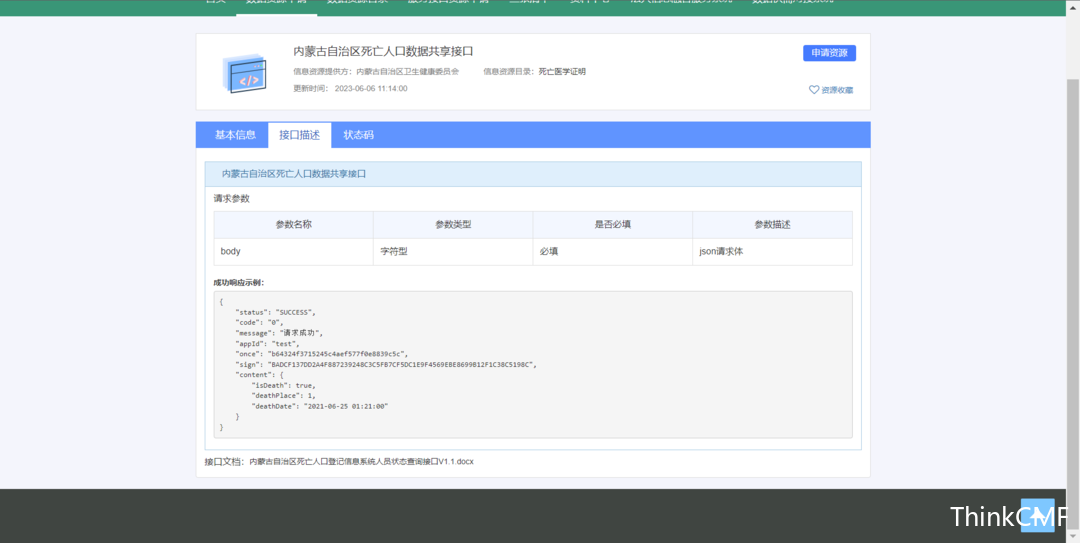Open the 死亡医学证明 catalog link
The width and height of the screenshot is (1080, 543).
click(x=562, y=72)
